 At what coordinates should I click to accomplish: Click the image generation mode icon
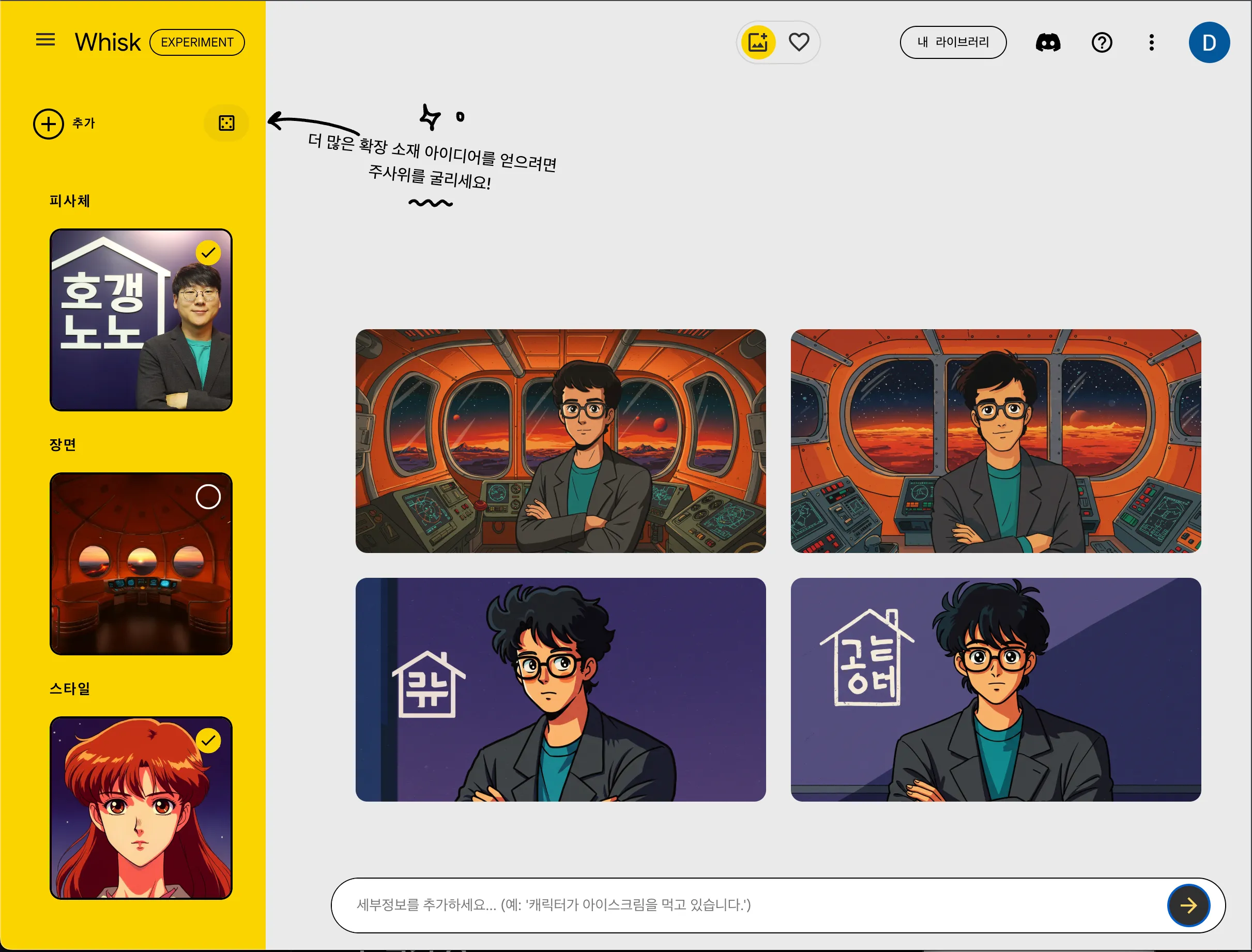758,42
